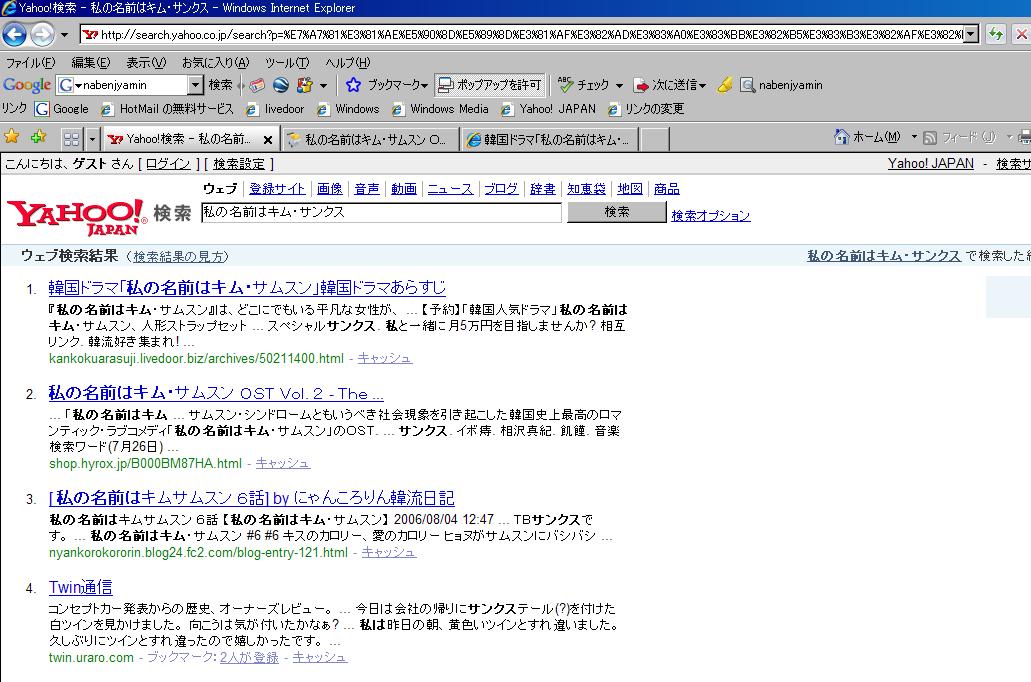The image size is (1031, 682).
Task: Select the ニュース search category
Action: [450, 189]
